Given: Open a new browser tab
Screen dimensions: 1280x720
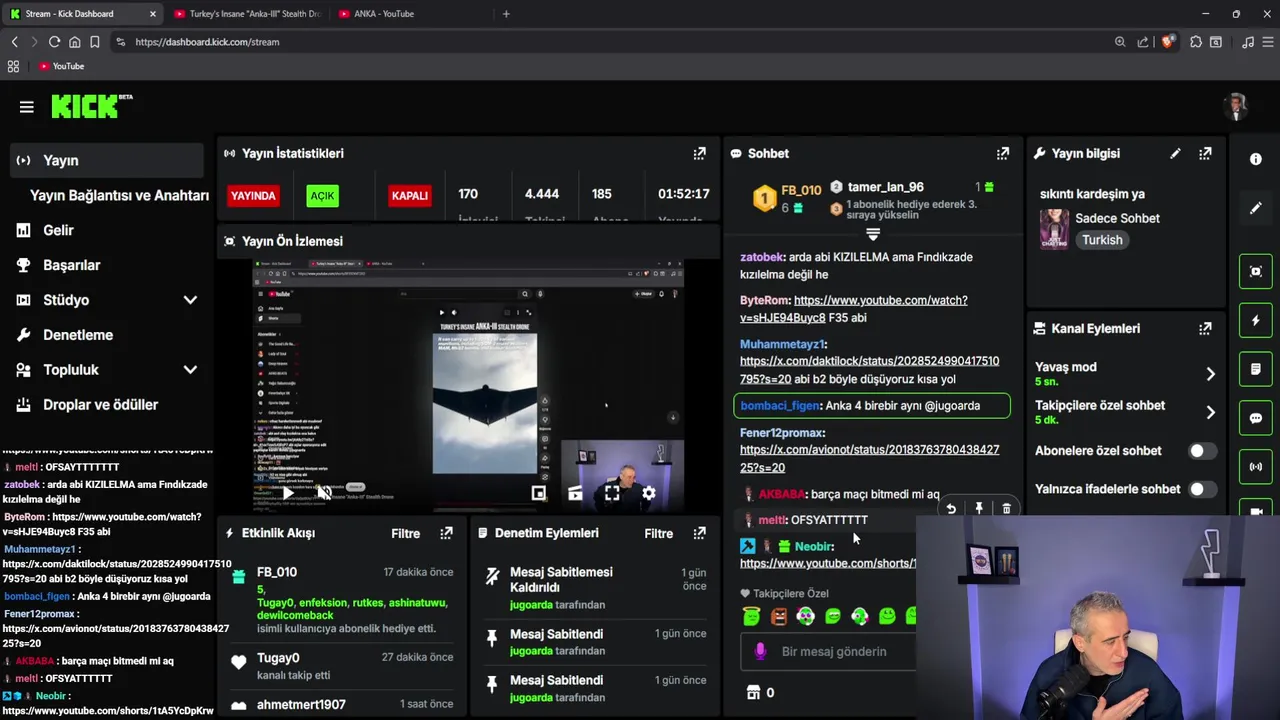Looking at the screenshot, I should click(506, 14).
